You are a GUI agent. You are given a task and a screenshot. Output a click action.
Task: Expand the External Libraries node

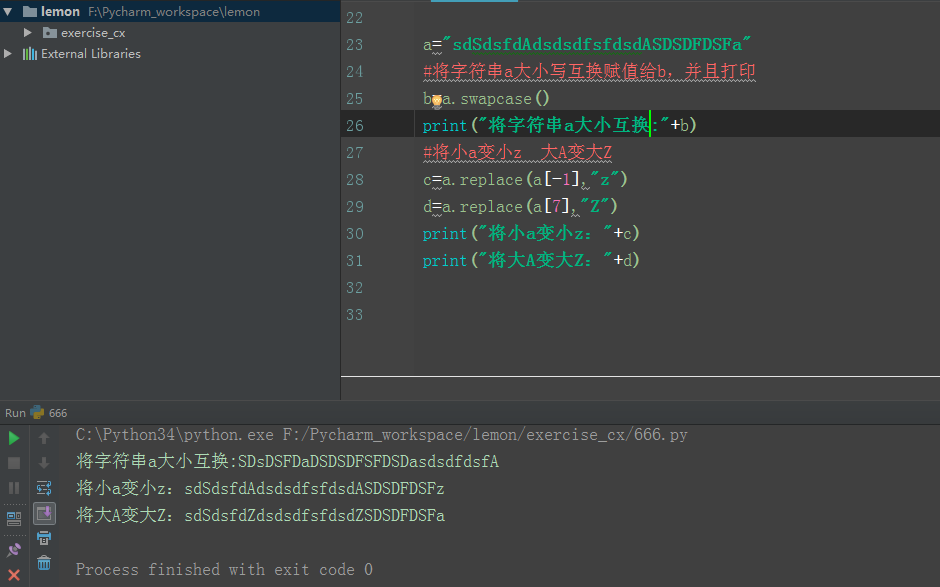(10, 54)
